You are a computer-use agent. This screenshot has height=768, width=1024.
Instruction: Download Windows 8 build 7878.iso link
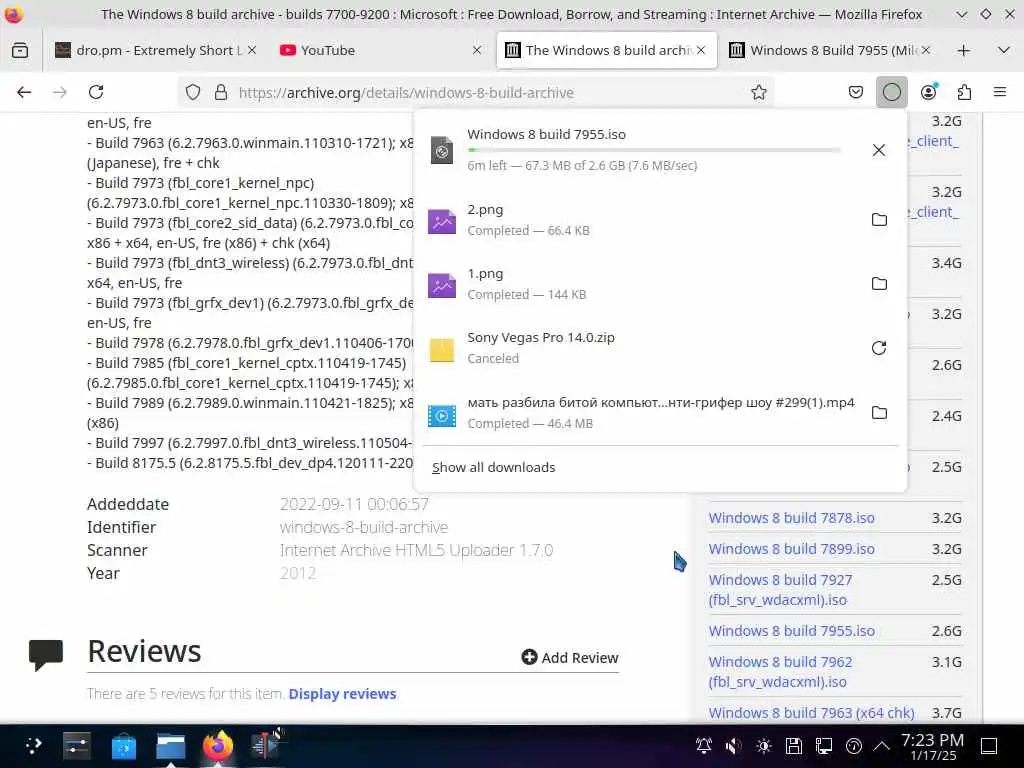pos(792,518)
